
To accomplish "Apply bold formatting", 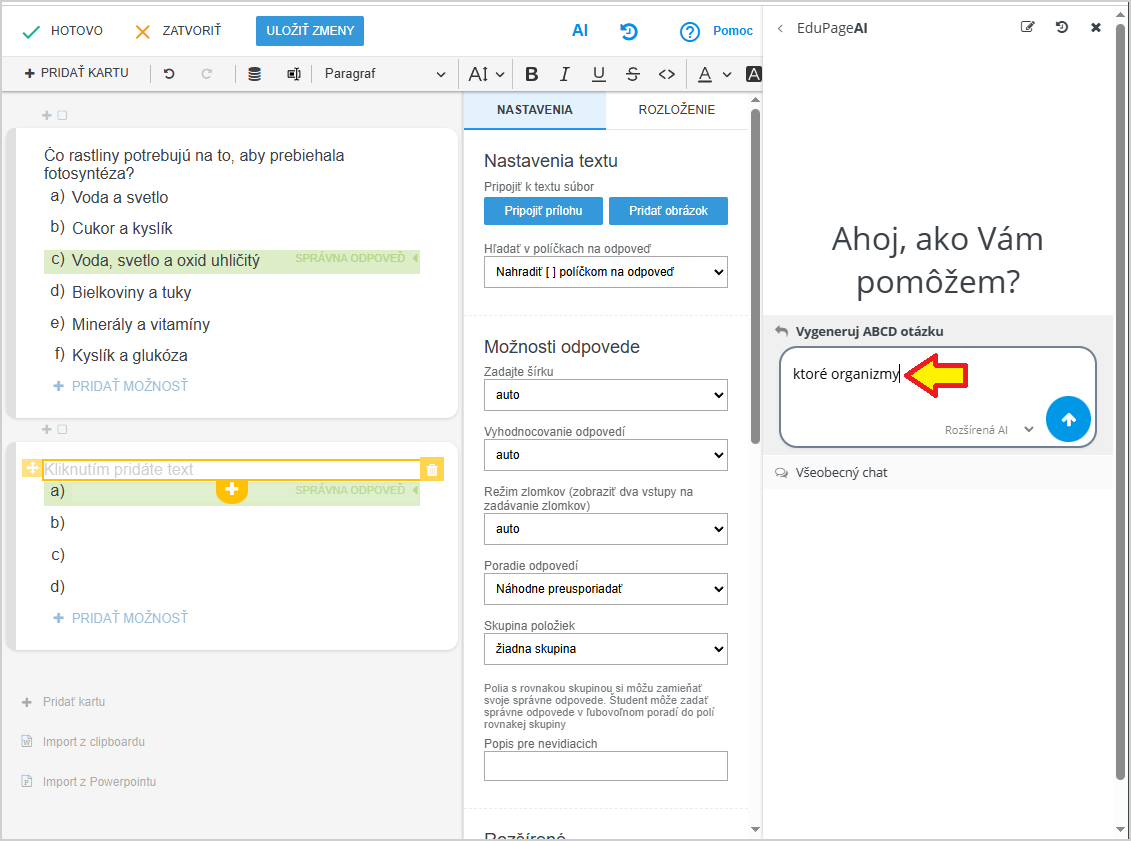I will 531,74.
